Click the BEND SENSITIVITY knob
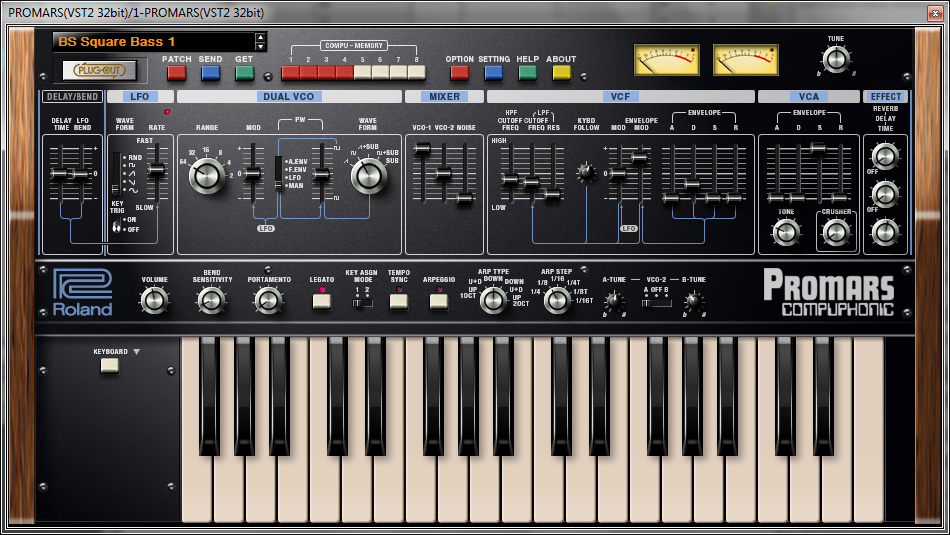Image resolution: width=950 pixels, height=535 pixels. point(211,301)
